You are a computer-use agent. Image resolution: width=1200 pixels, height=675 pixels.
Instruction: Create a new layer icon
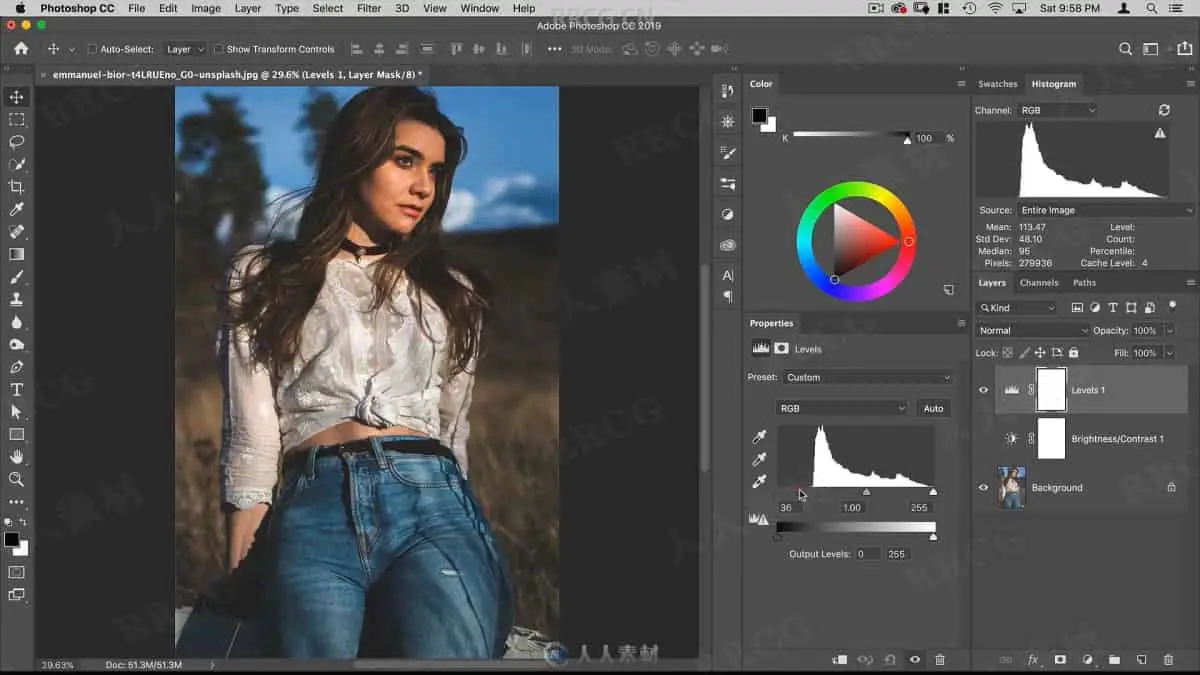click(x=1141, y=660)
